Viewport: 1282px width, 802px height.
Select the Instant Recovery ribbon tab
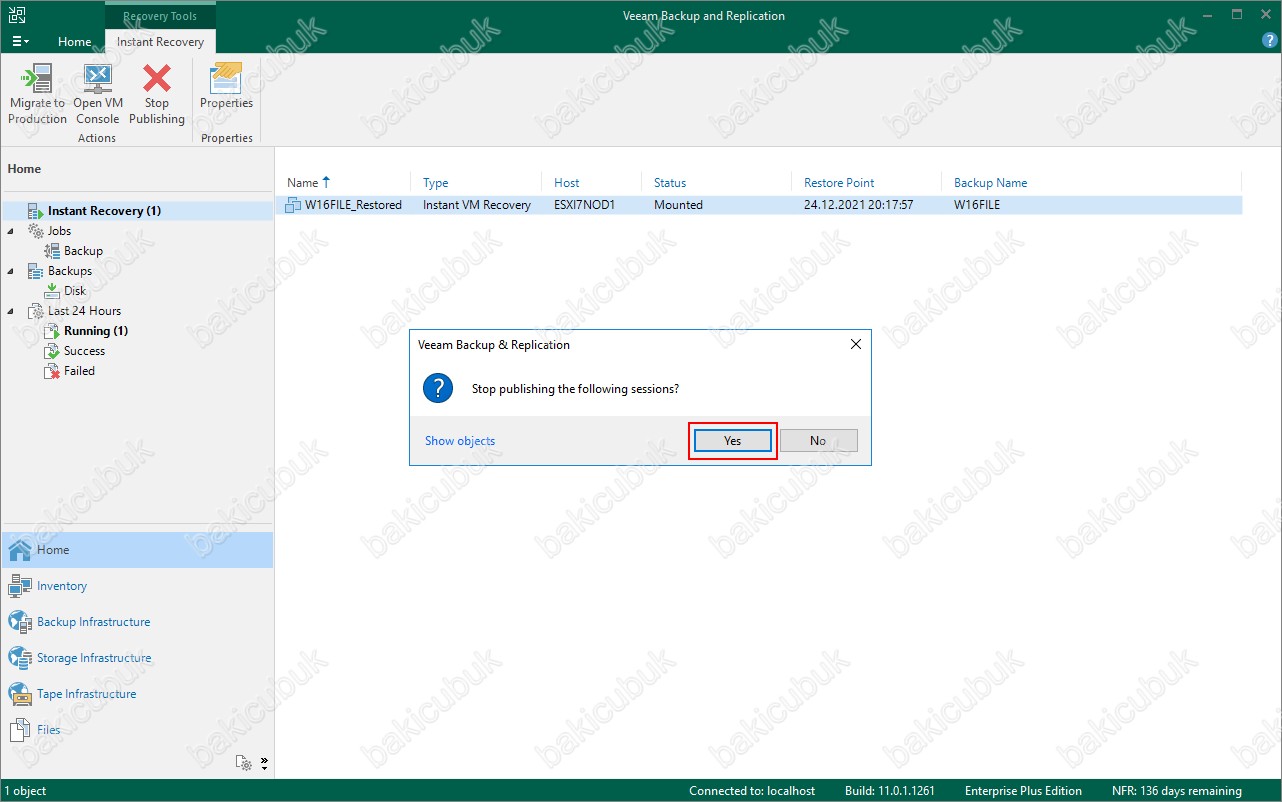pos(160,42)
